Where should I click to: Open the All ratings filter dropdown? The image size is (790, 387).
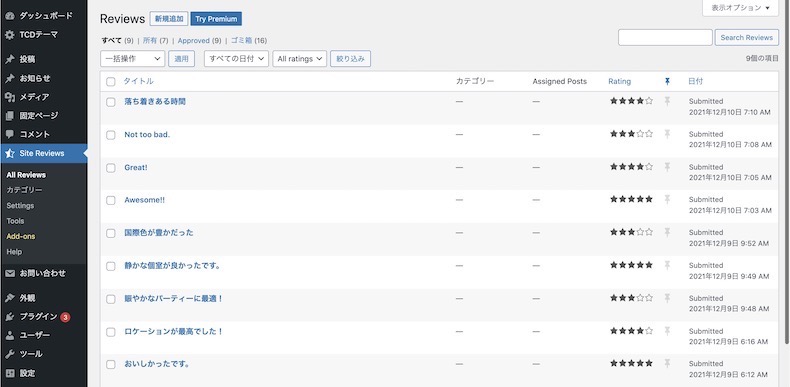tap(300, 59)
